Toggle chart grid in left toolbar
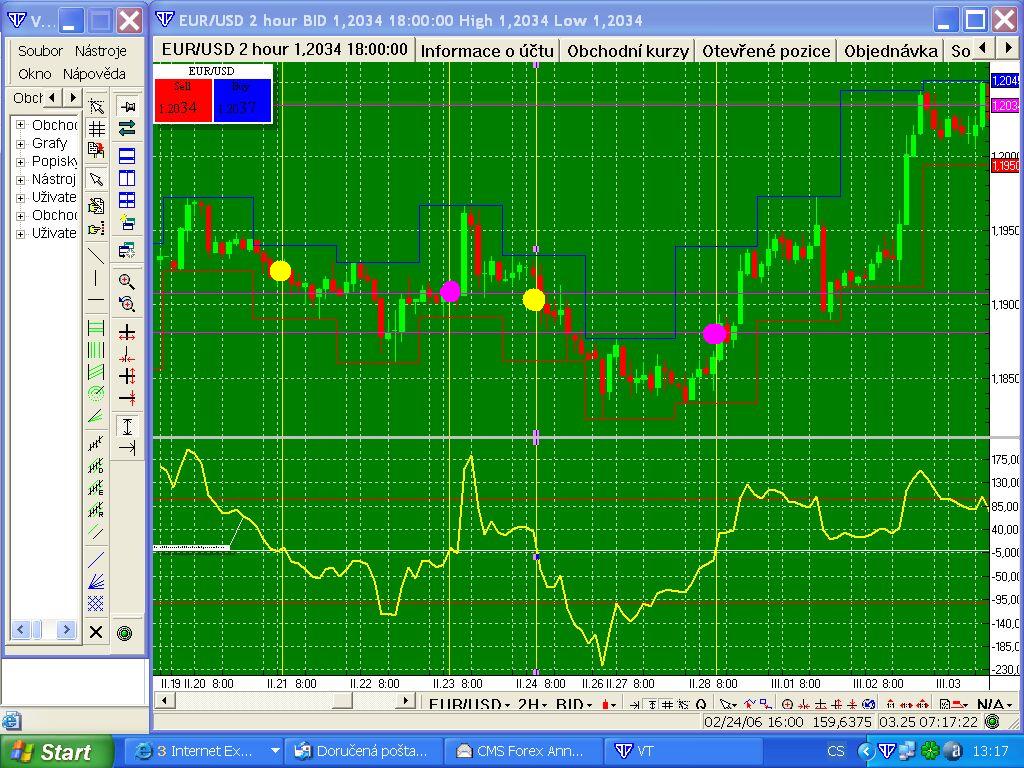The width and height of the screenshot is (1024, 768). tap(96, 129)
